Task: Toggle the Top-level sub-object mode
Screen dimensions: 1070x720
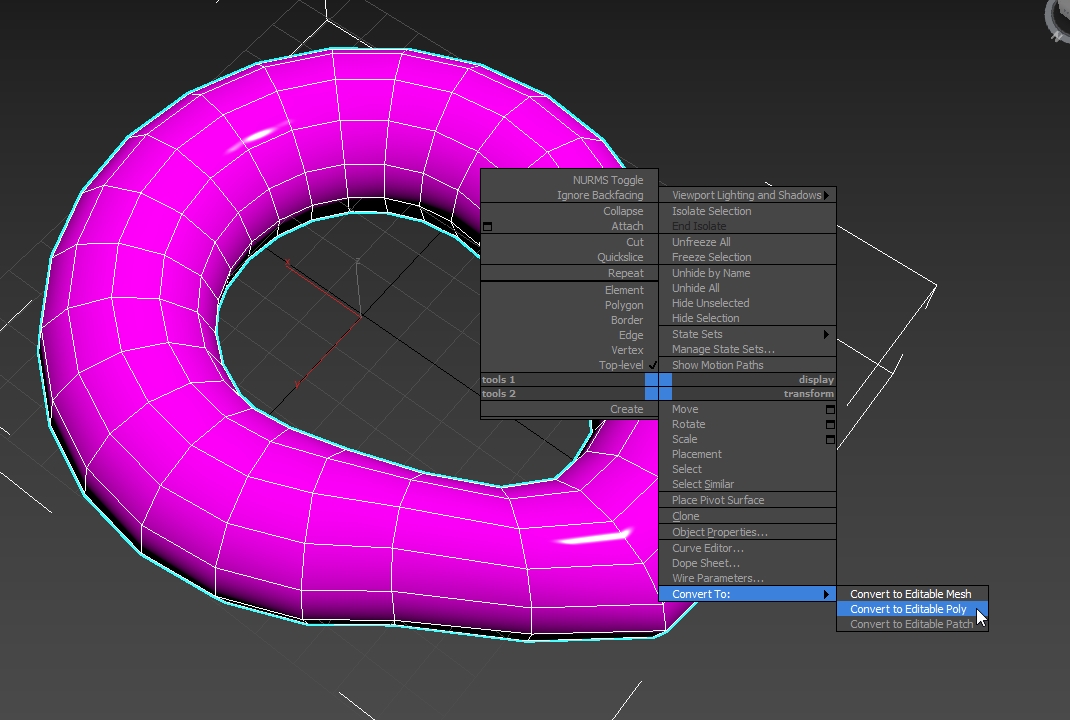Action: point(621,365)
